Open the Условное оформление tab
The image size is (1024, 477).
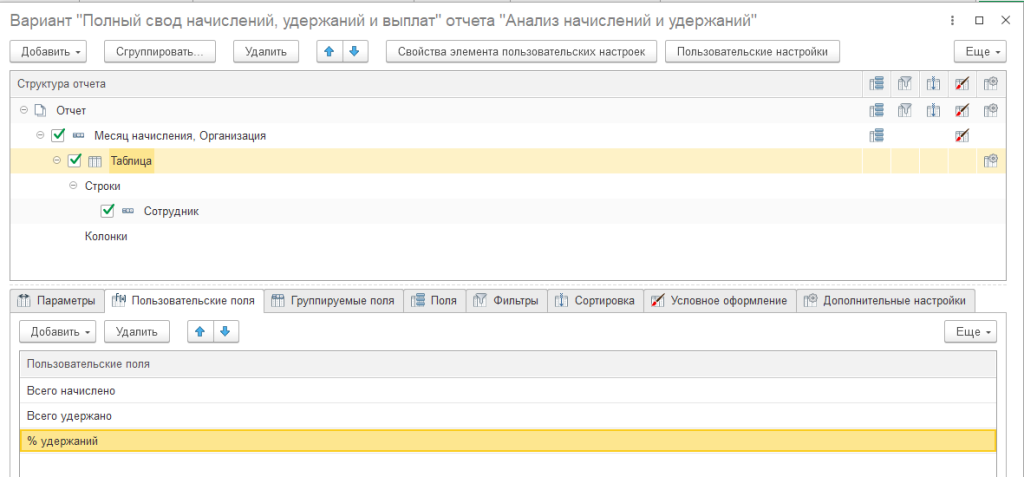[x=720, y=300]
